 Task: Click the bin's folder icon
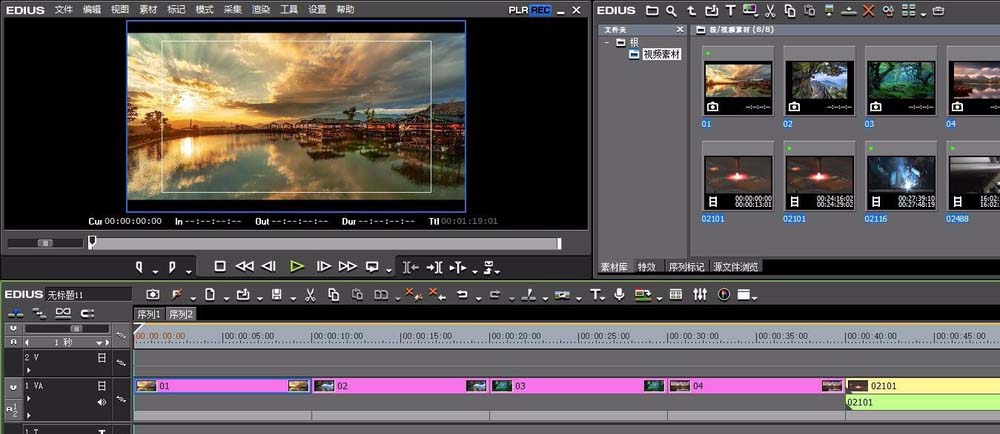pyautogui.click(x=652, y=10)
